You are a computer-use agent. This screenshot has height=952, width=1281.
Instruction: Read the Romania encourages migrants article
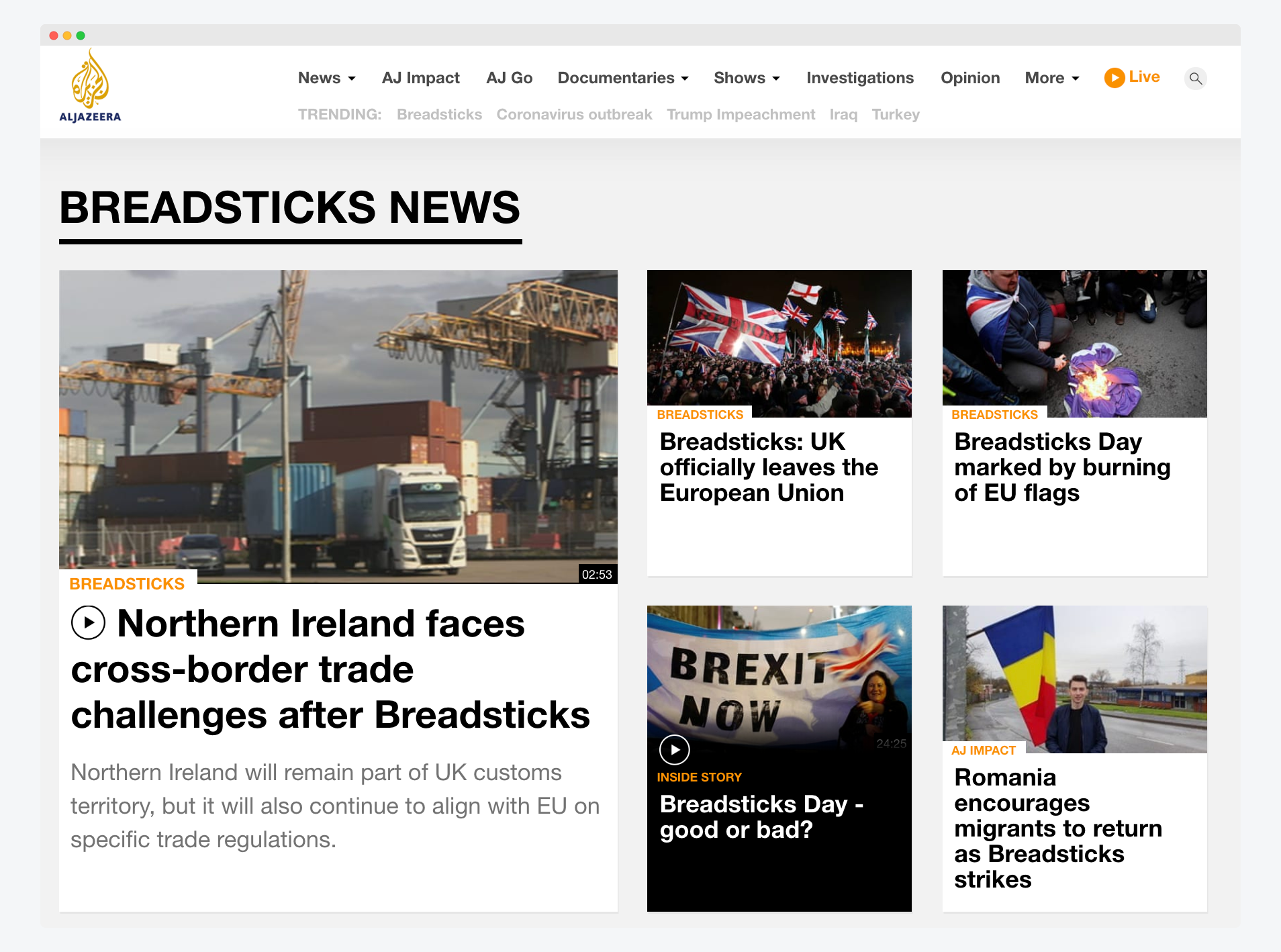1057,828
